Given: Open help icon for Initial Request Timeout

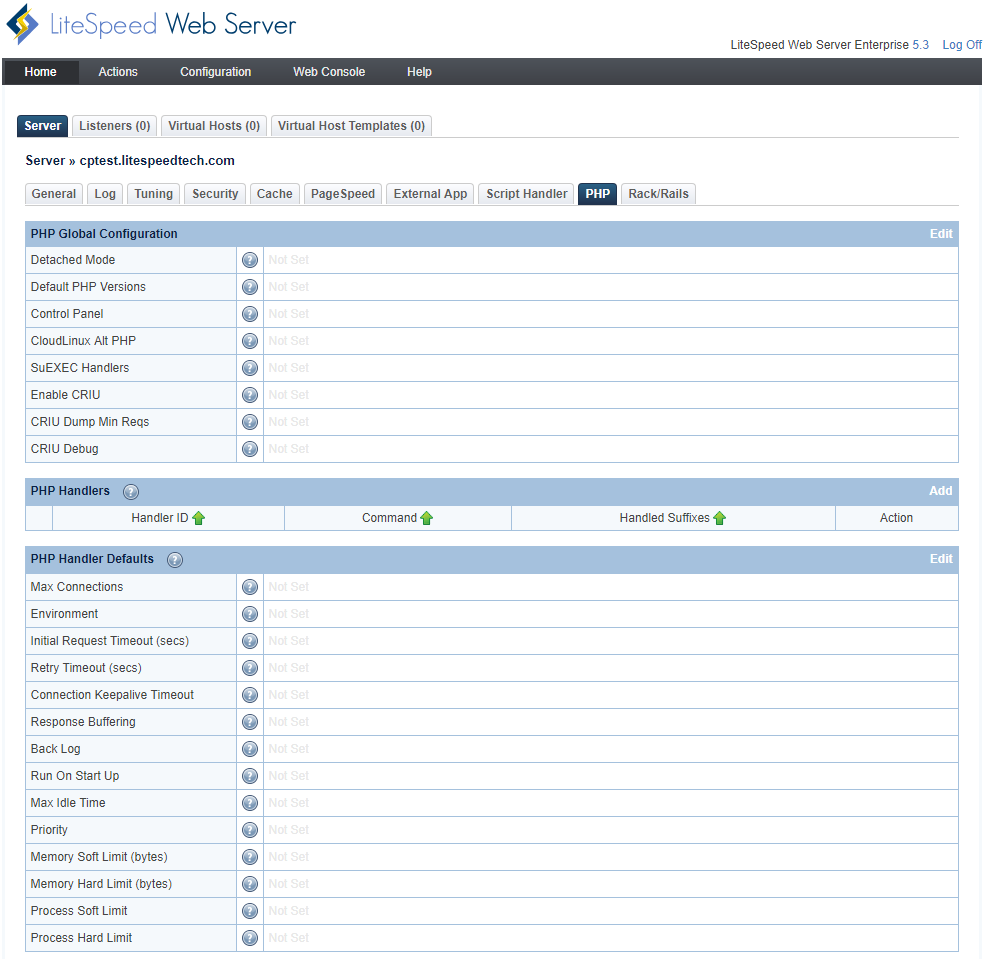Looking at the screenshot, I should (x=250, y=641).
